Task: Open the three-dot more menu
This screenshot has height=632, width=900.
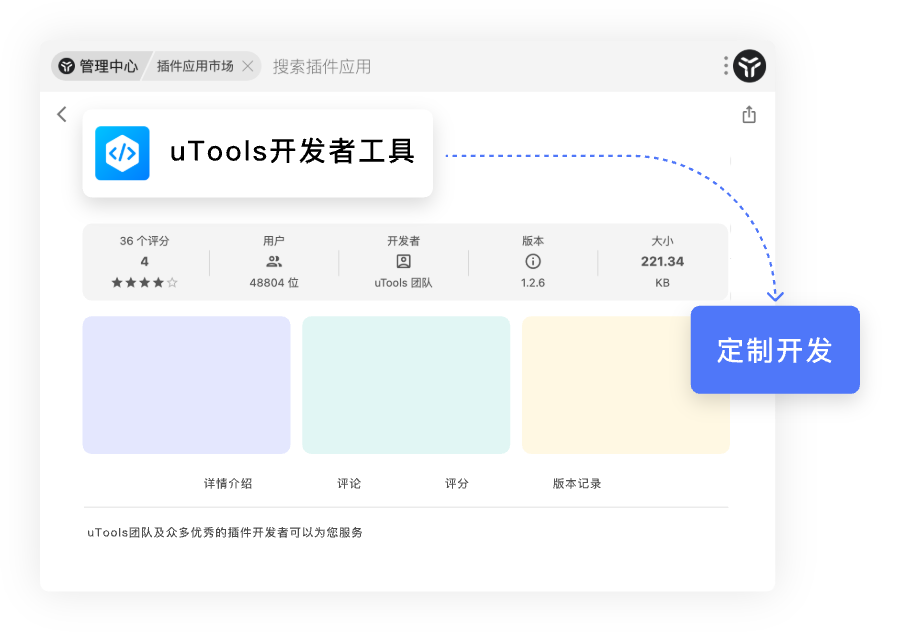Action: pos(726,66)
